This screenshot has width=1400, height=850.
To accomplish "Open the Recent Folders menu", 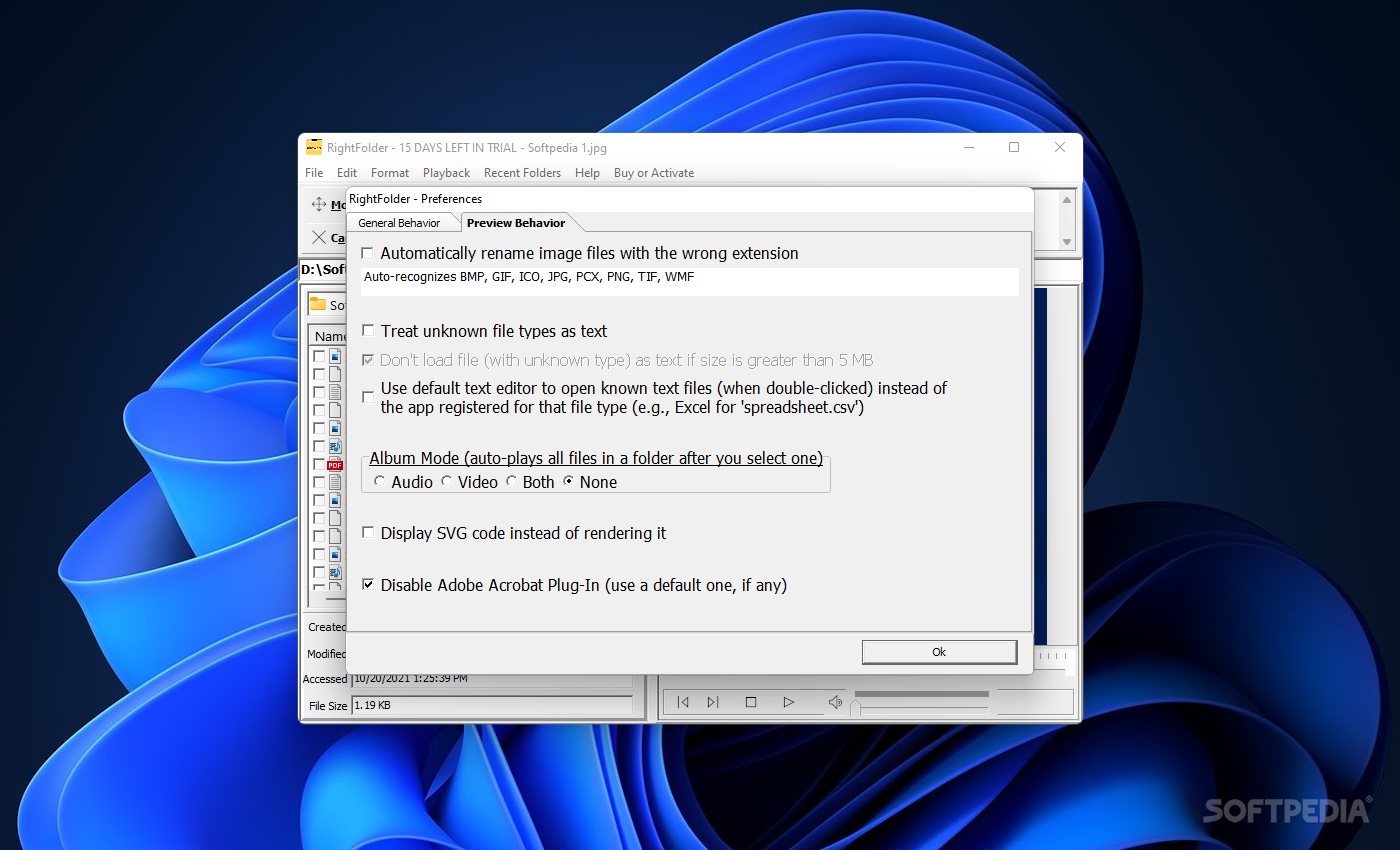I will pos(522,173).
